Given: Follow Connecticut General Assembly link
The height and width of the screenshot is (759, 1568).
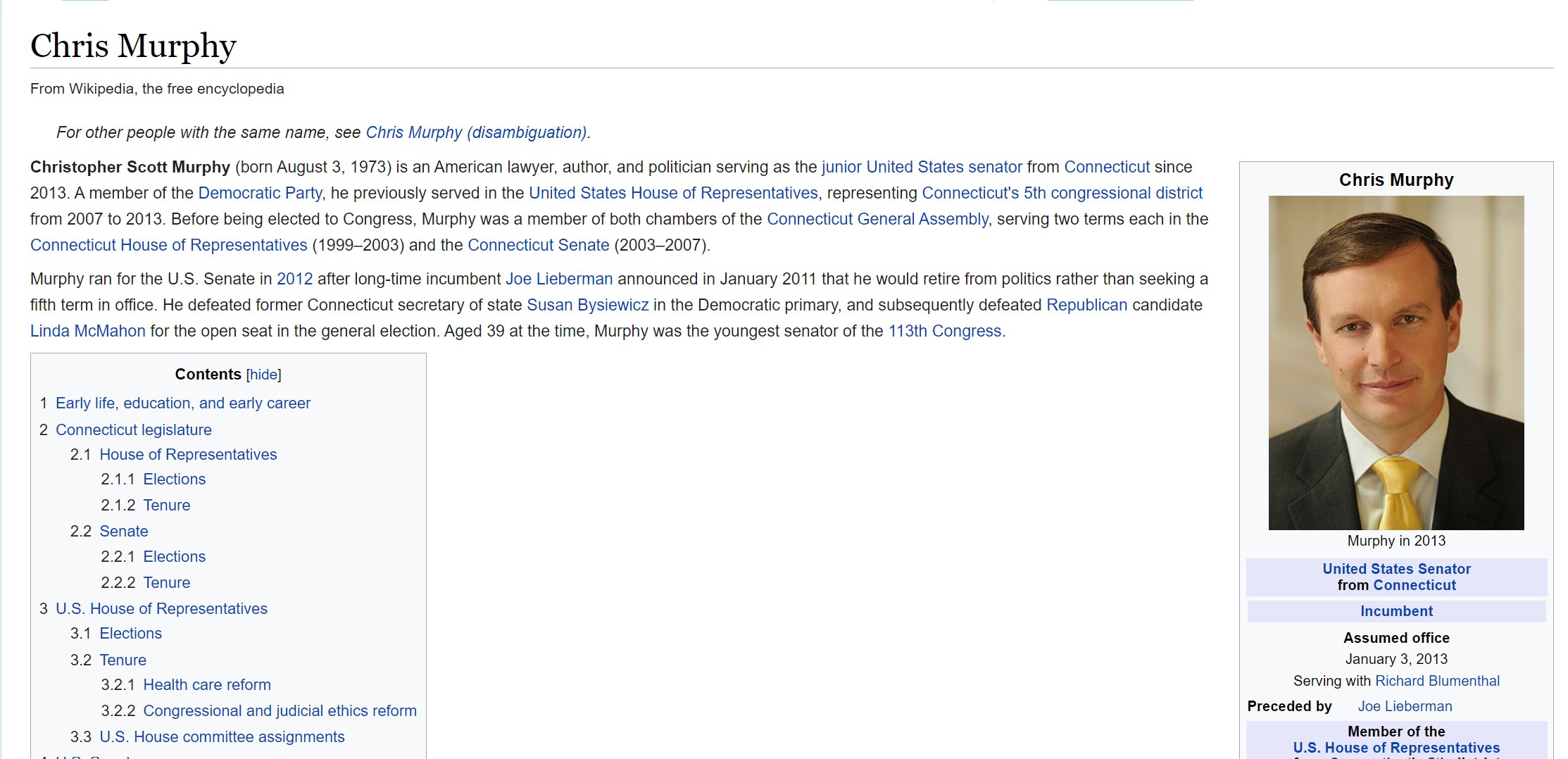Looking at the screenshot, I should tap(877, 219).
